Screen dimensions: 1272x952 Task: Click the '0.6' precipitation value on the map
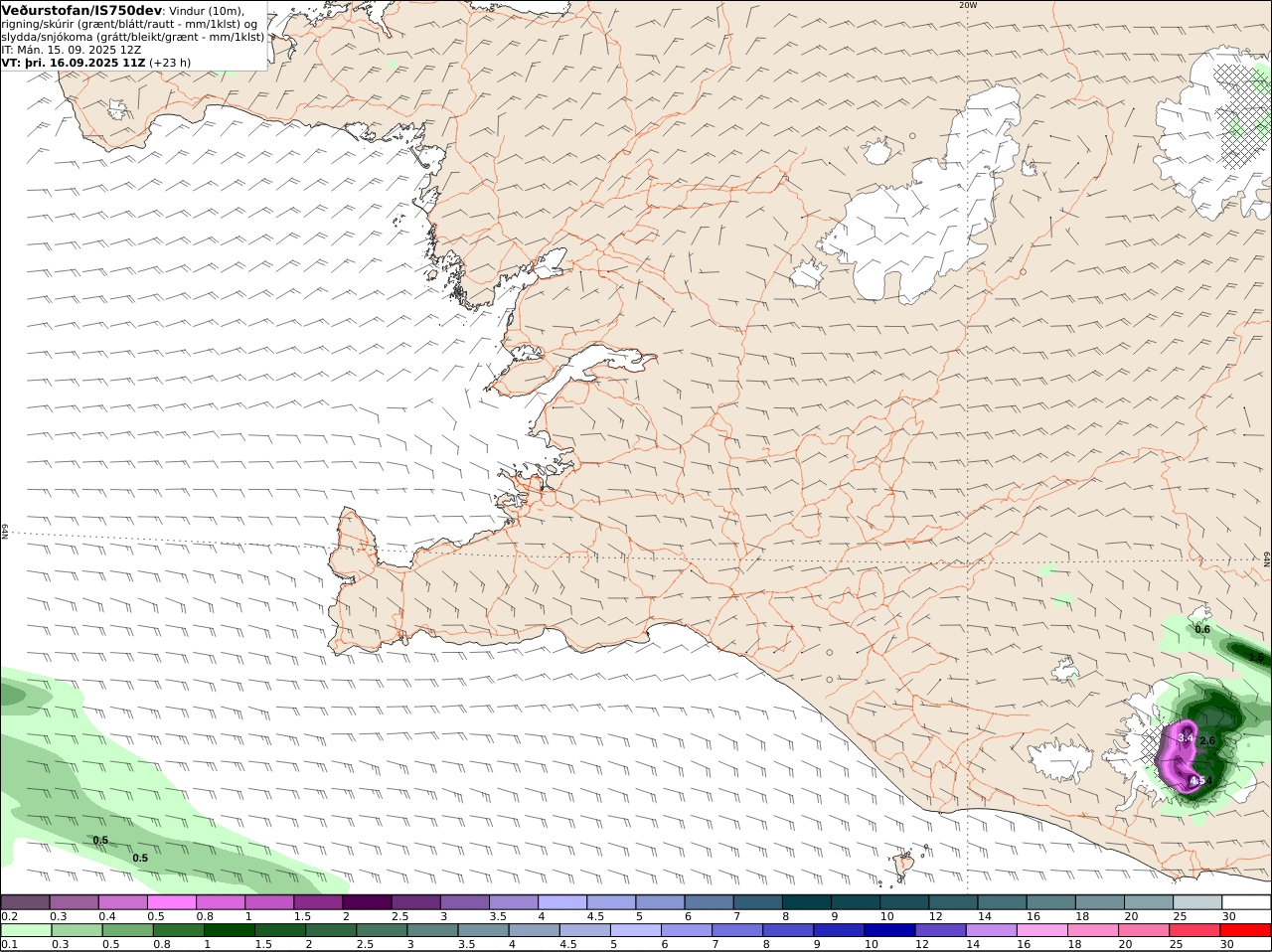1202,629
